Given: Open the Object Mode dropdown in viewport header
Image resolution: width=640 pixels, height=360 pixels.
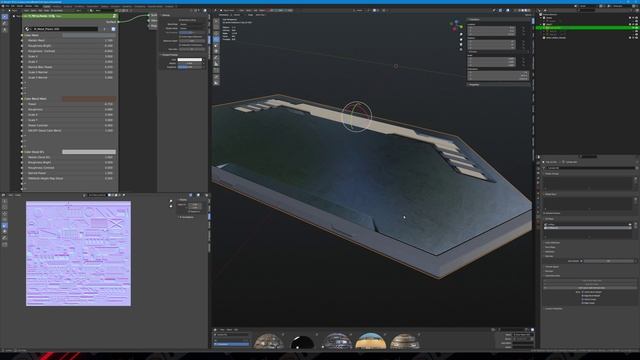Looking at the screenshot, I should pyautogui.click(x=228, y=10).
